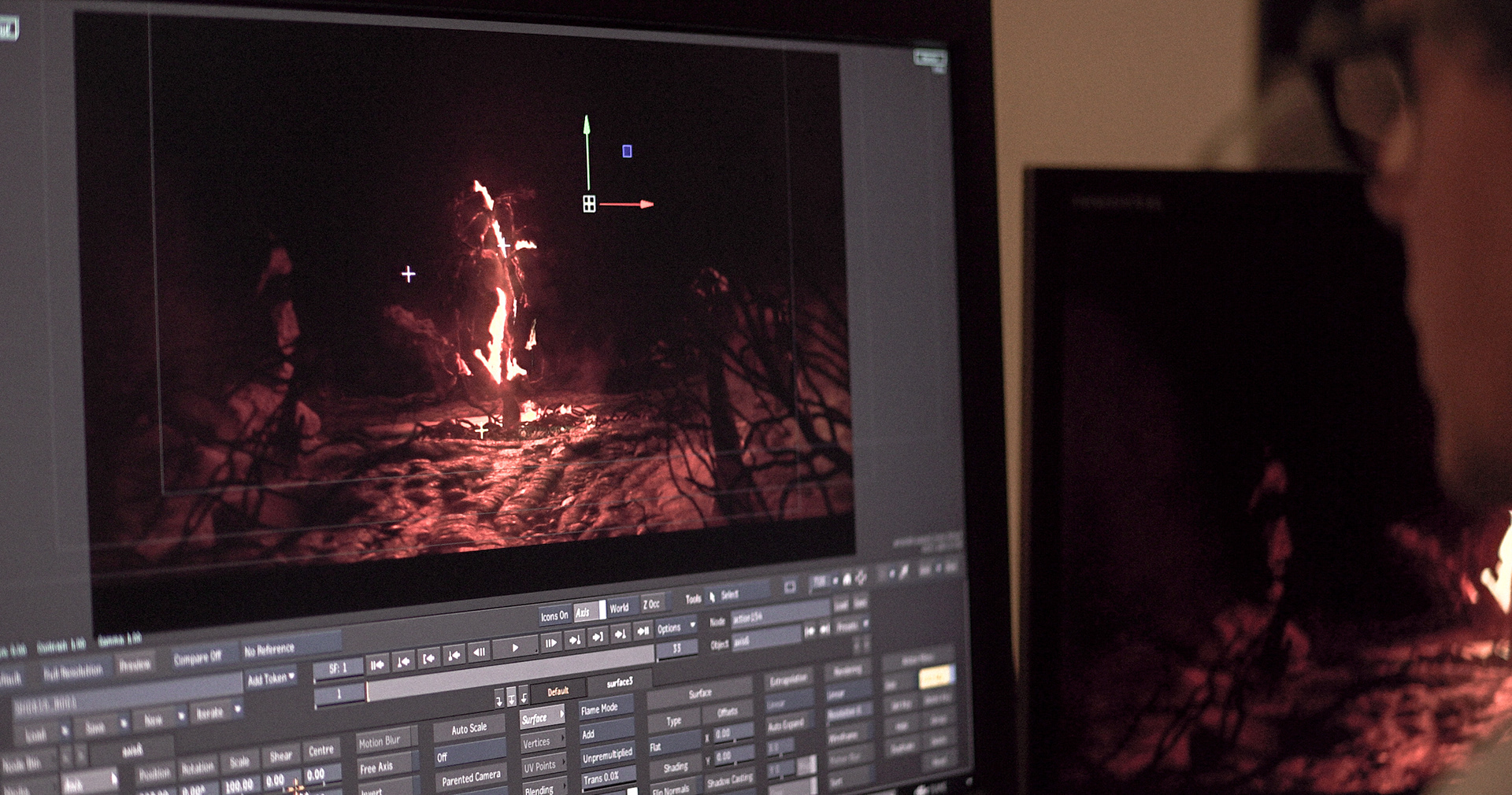The width and height of the screenshot is (1512, 795).
Task: Switch to the Default tab
Action: click(x=558, y=691)
